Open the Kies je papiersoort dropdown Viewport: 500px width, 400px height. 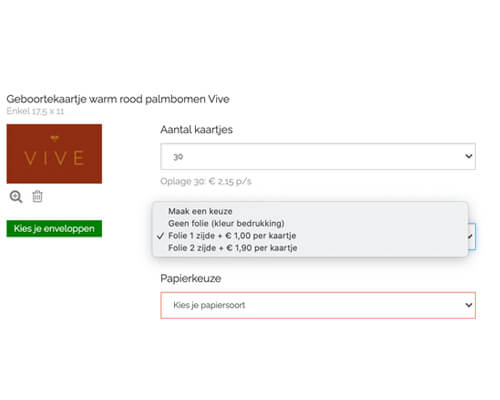318,305
